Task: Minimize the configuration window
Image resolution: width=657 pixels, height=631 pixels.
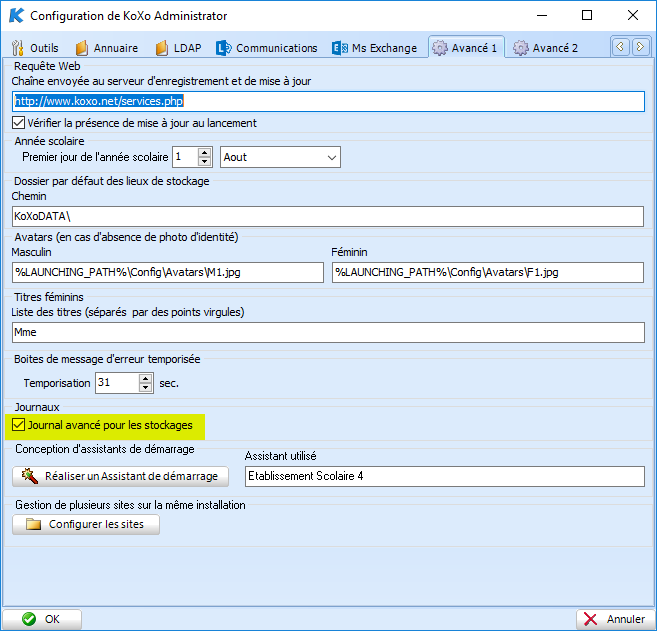Action: pos(542,16)
